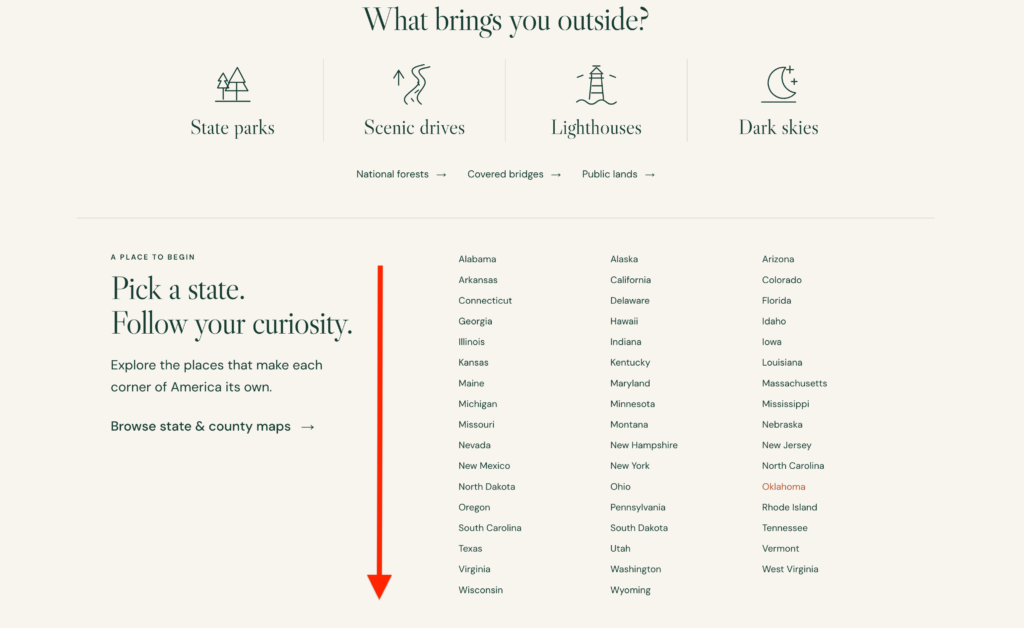
Task: Open Browse state & county maps
Action: point(200,426)
